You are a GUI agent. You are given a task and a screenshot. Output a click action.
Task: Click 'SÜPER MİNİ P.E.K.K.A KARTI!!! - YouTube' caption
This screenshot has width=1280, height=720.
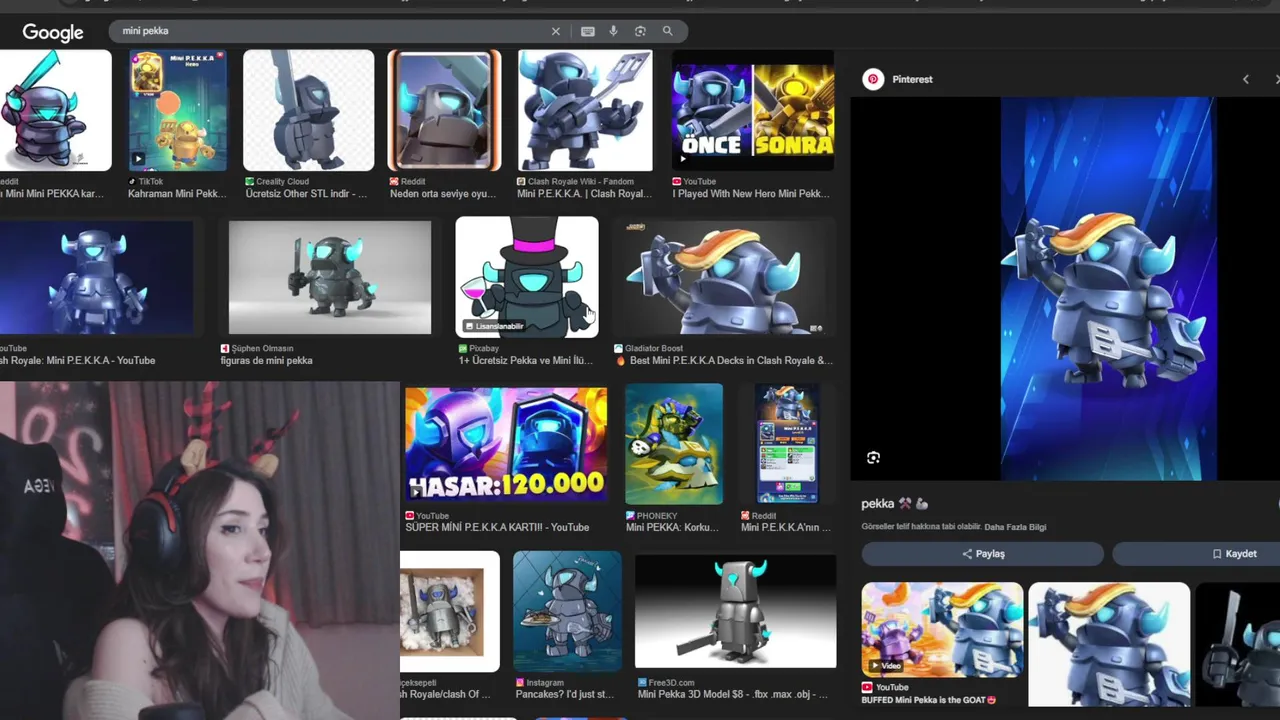point(497,528)
